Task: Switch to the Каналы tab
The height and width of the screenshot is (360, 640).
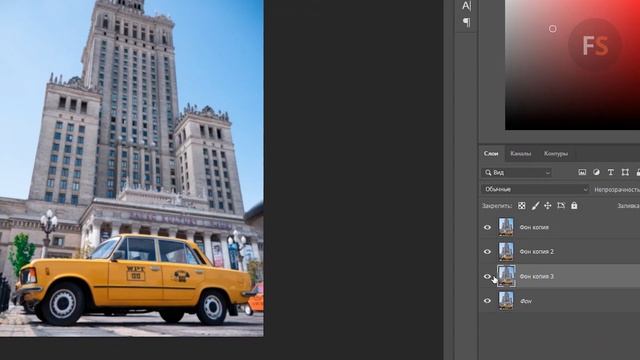Action: tap(520, 154)
